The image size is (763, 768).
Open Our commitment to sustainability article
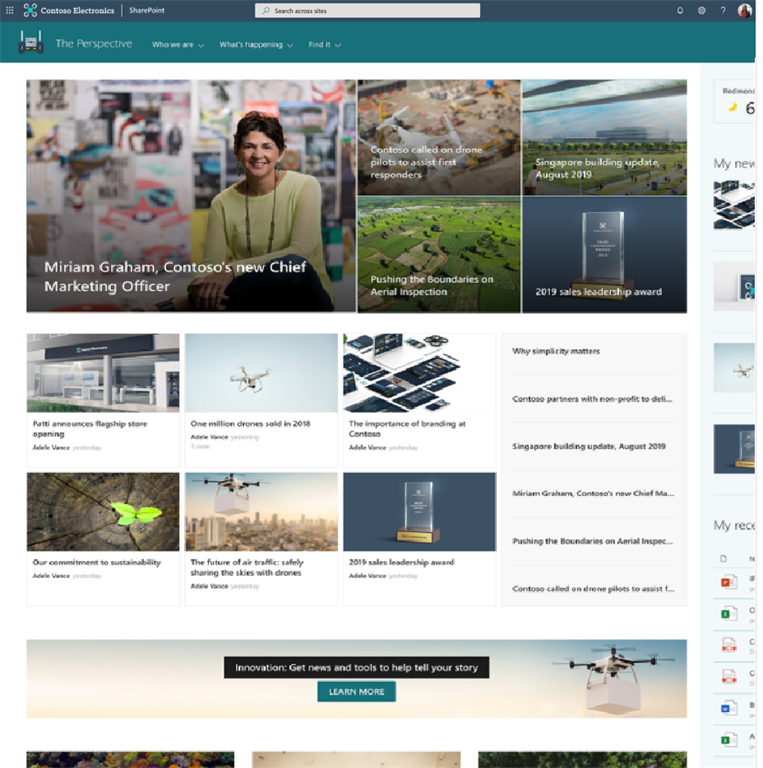96,562
